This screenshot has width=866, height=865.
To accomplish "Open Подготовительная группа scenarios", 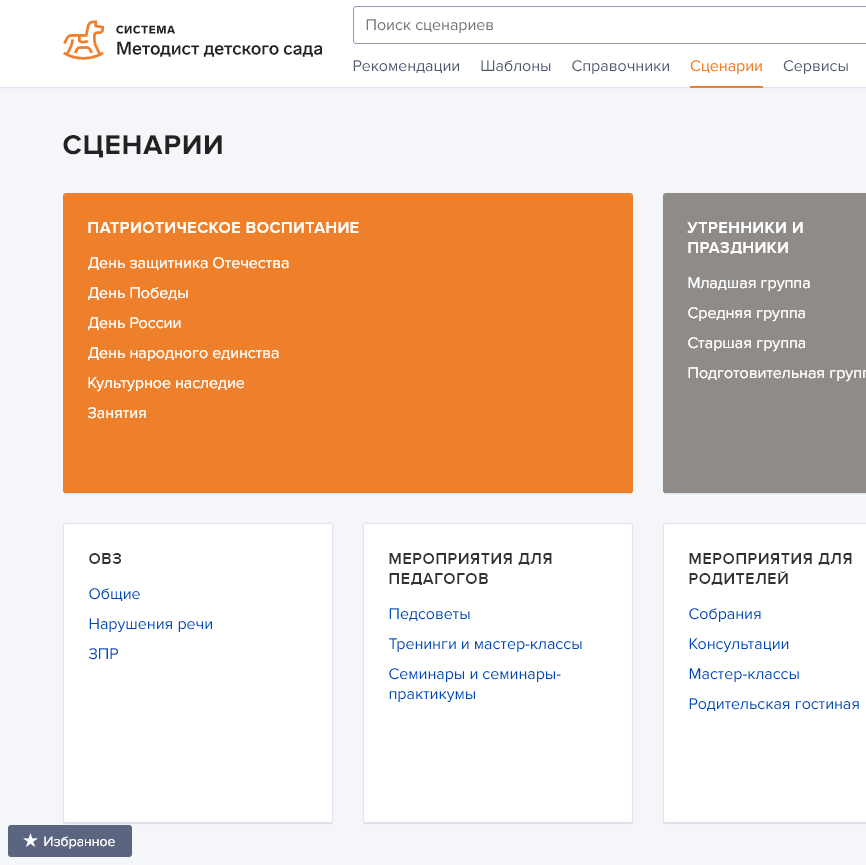I will (776, 373).
